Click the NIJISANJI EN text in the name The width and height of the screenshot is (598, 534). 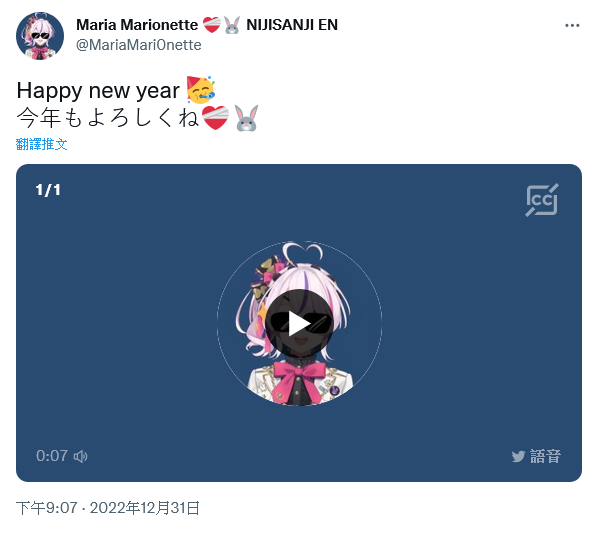292,25
